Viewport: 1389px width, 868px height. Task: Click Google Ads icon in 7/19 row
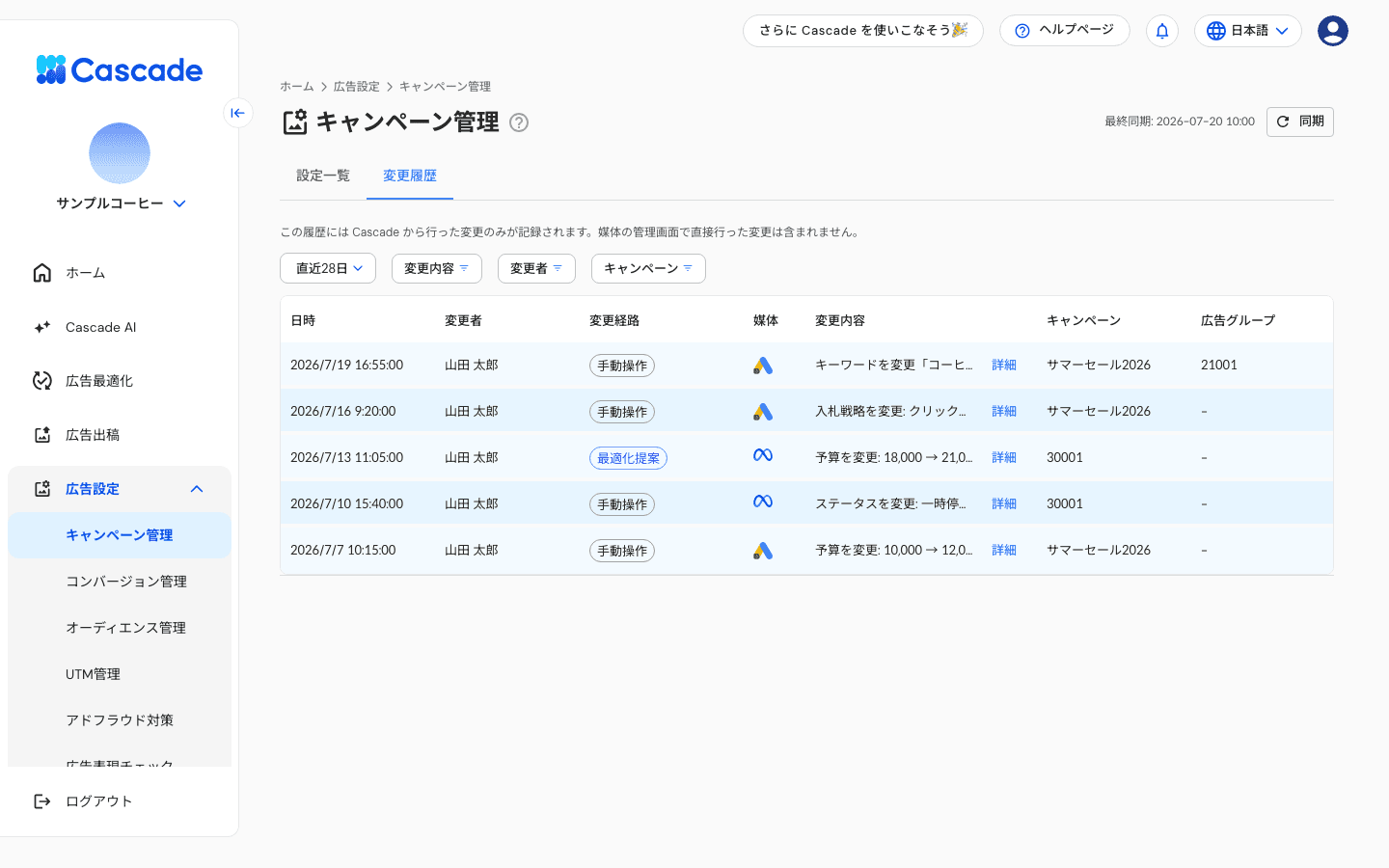click(763, 366)
